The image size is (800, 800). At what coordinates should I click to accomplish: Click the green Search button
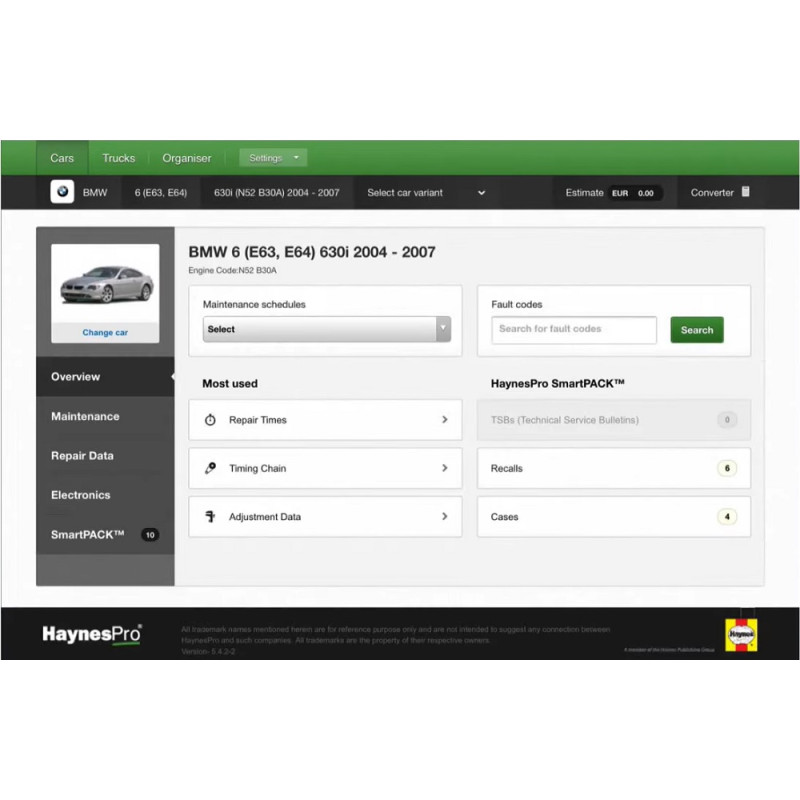click(x=696, y=329)
